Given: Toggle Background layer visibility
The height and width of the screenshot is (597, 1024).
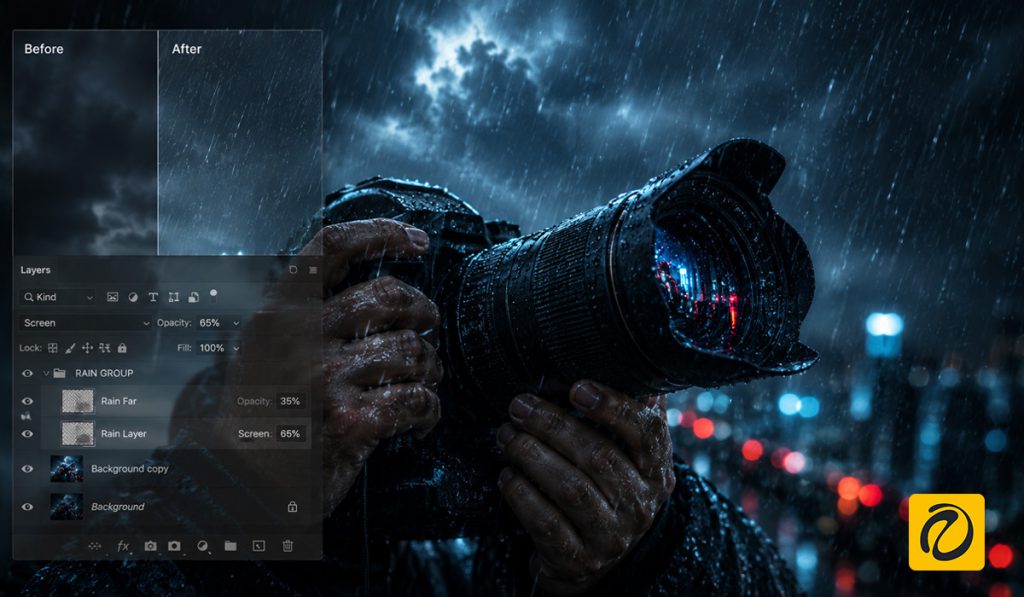Looking at the screenshot, I should (27, 507).
